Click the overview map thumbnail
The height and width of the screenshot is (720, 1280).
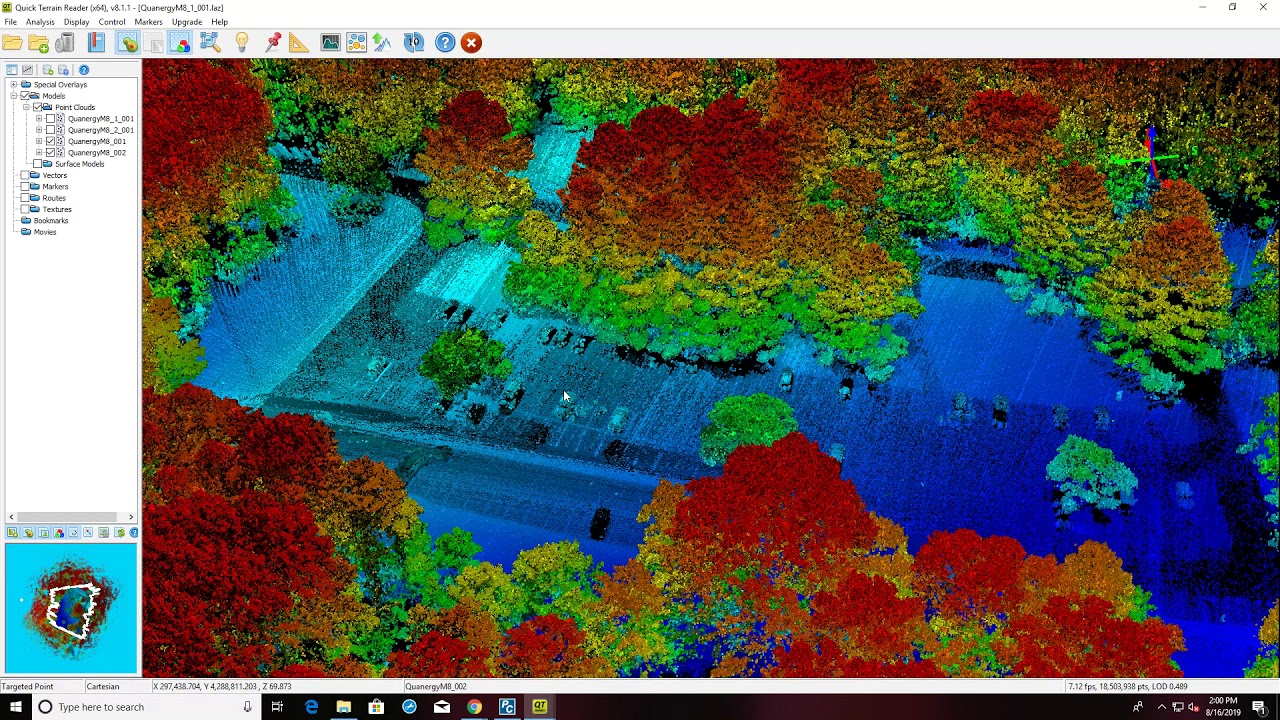point(71,608)
